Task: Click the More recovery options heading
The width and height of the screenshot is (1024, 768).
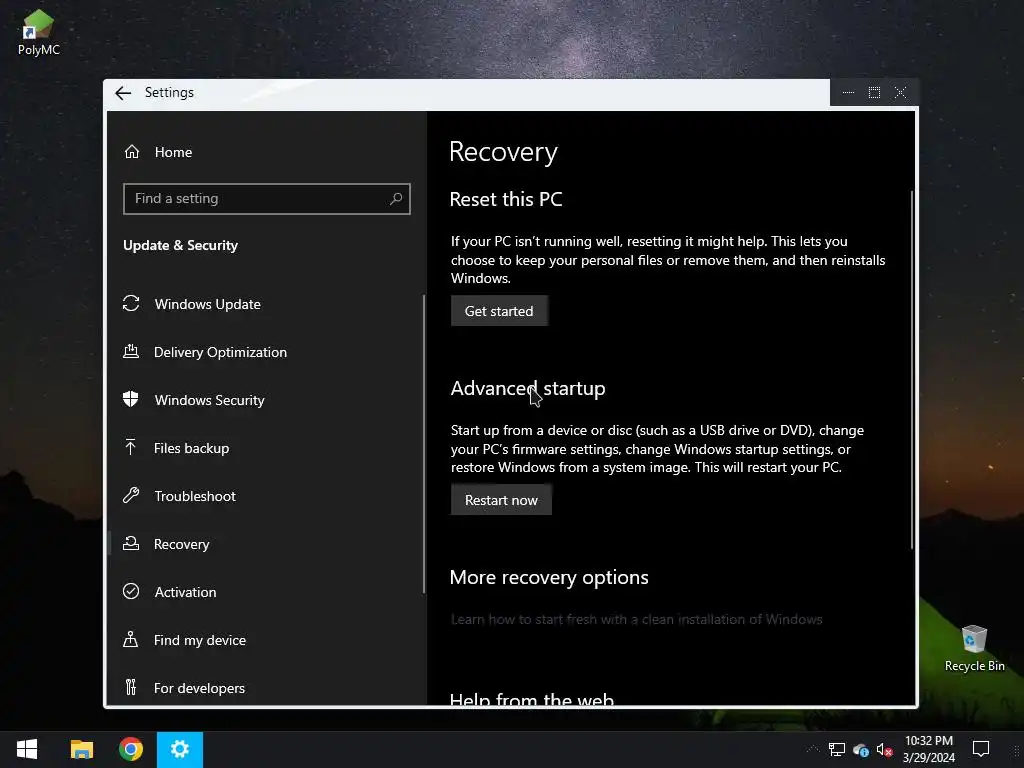Action: [549, 577]
